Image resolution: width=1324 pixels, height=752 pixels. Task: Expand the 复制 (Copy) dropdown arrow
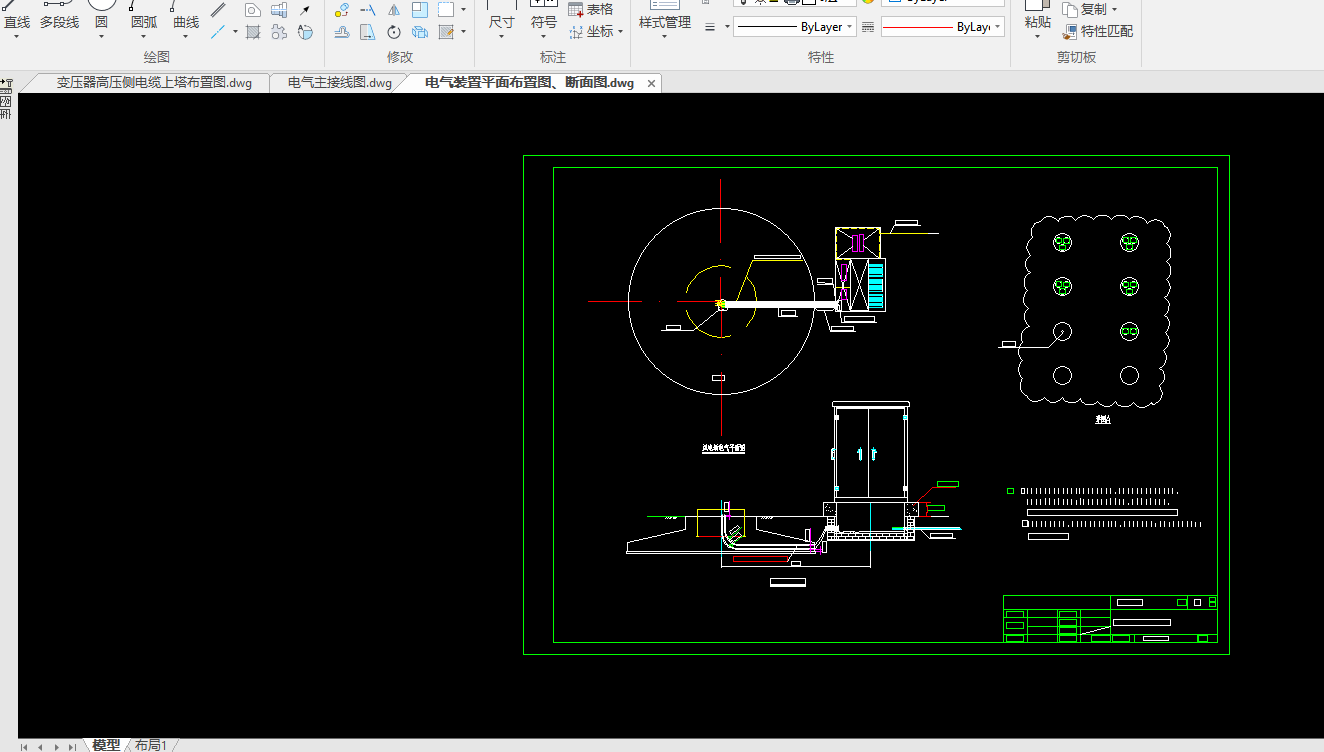pos(1114,9)
